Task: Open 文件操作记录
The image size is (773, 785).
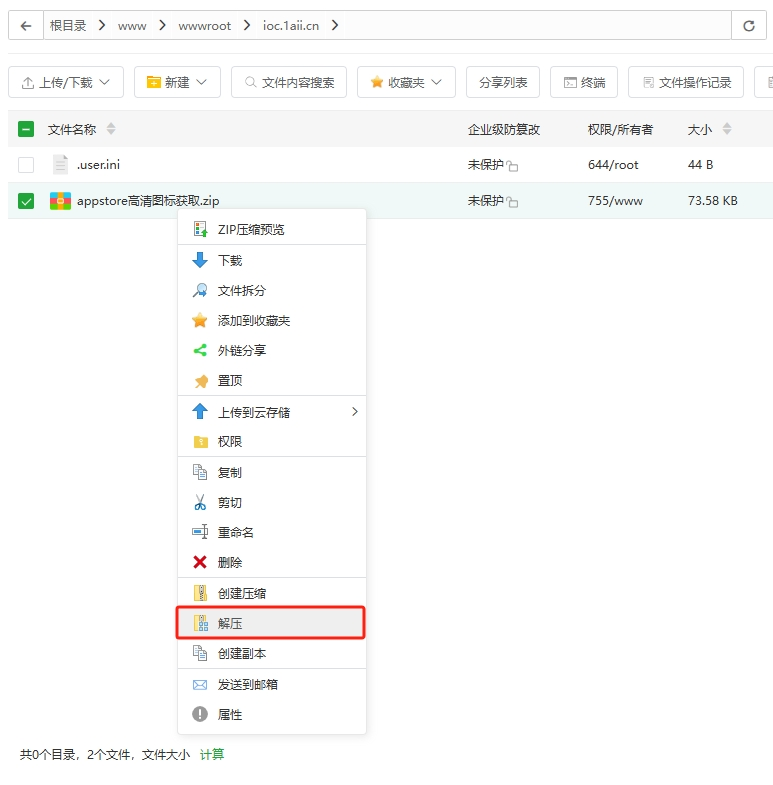Action: click(686, 82)
